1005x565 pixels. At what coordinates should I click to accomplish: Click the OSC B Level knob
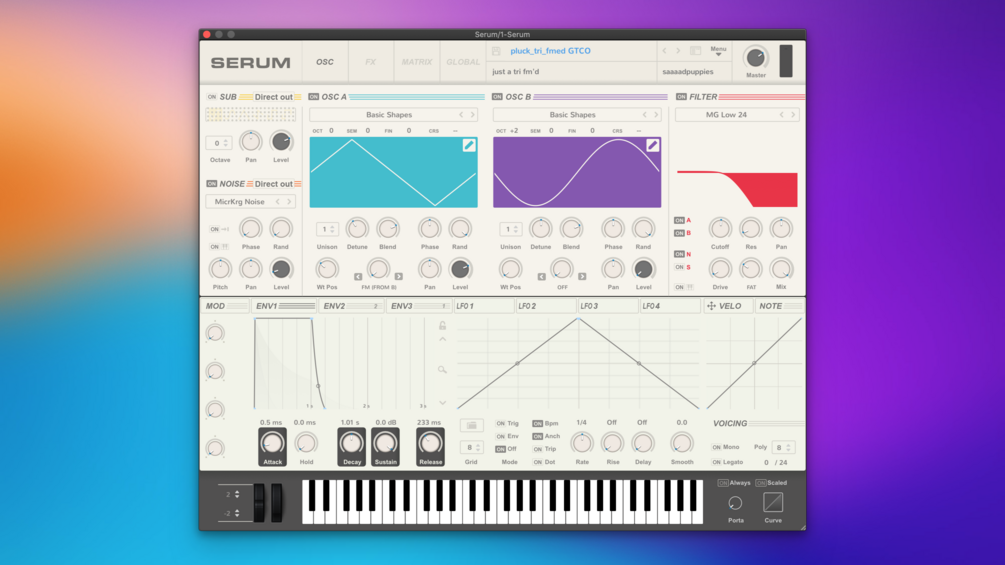coord(644,269)
